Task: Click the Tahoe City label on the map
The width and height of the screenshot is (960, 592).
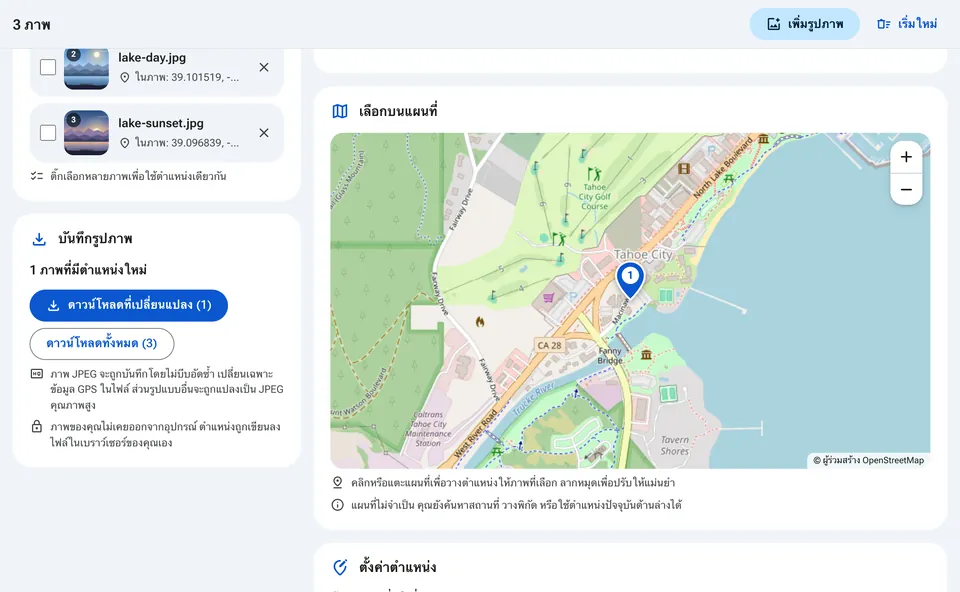Action: [x=643, y=255]
